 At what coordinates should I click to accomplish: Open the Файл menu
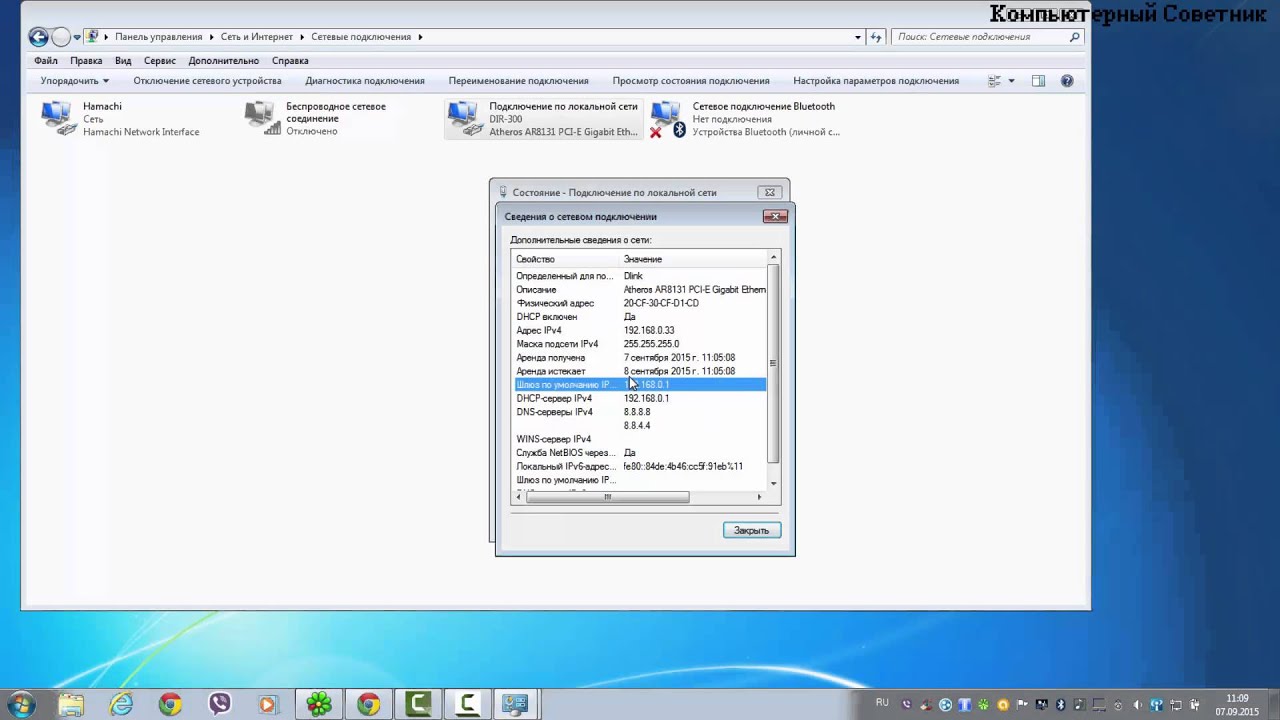[x=46, y=61]
